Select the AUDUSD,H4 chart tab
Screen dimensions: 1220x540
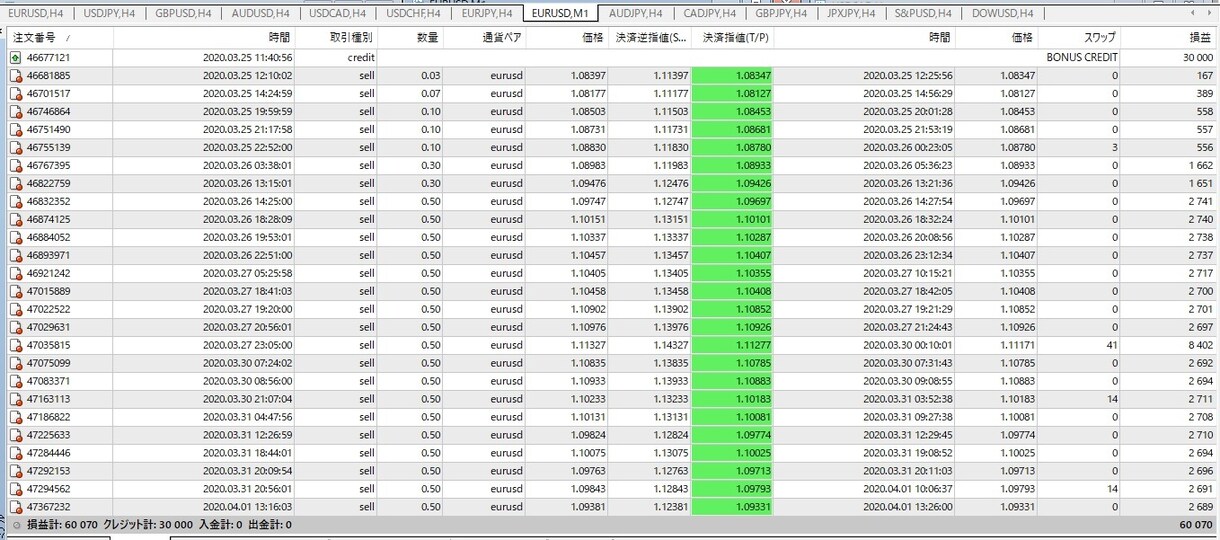[261, 14]
